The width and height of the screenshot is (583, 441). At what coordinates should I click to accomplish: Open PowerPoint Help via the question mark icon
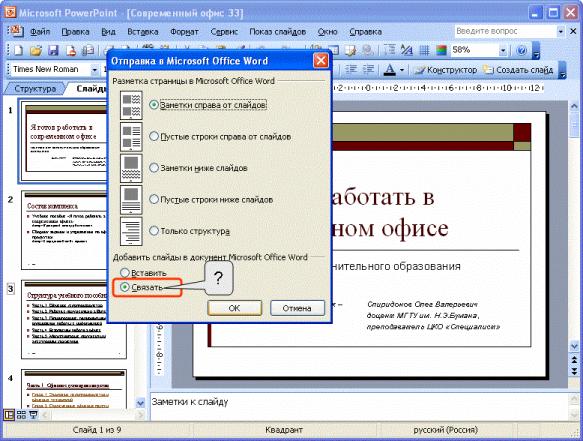click(x=522, y=50)
